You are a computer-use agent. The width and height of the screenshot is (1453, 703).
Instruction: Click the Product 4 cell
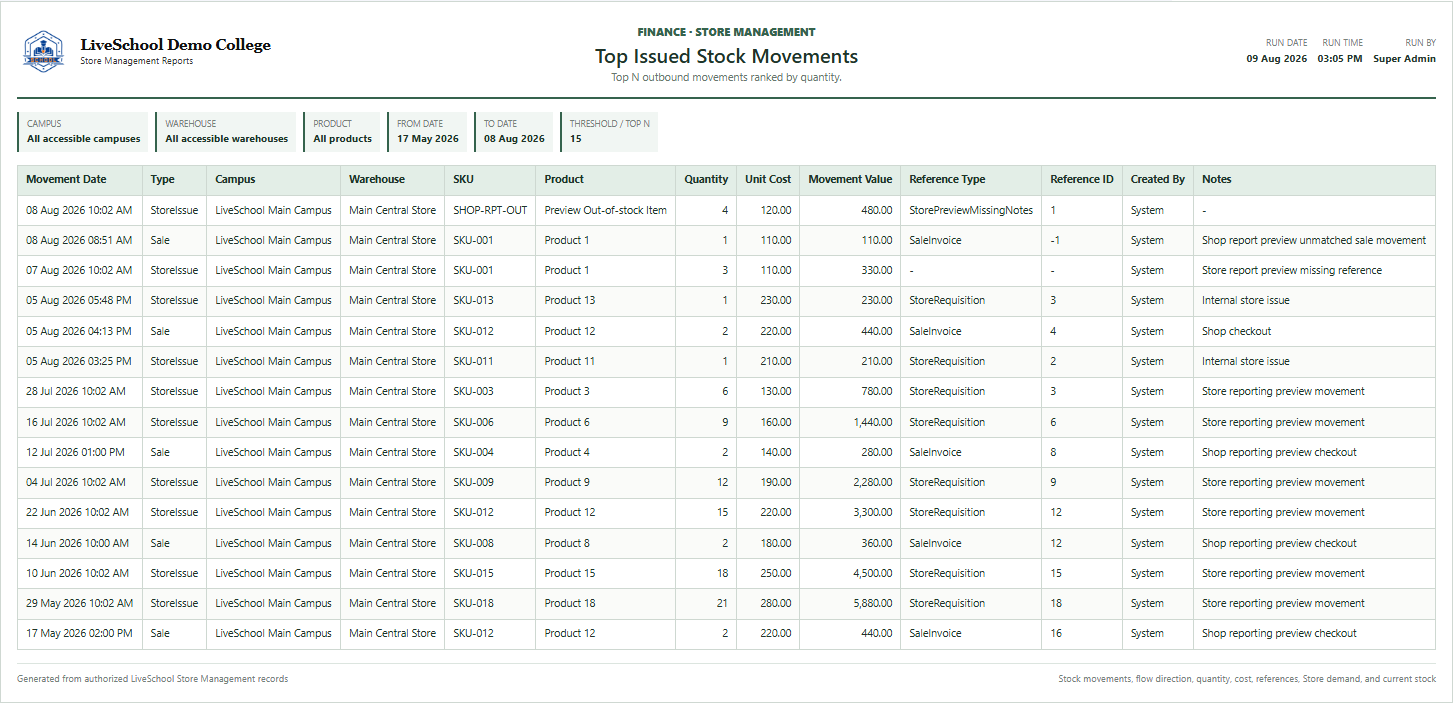pyautogui.click(x=606, y=453)
